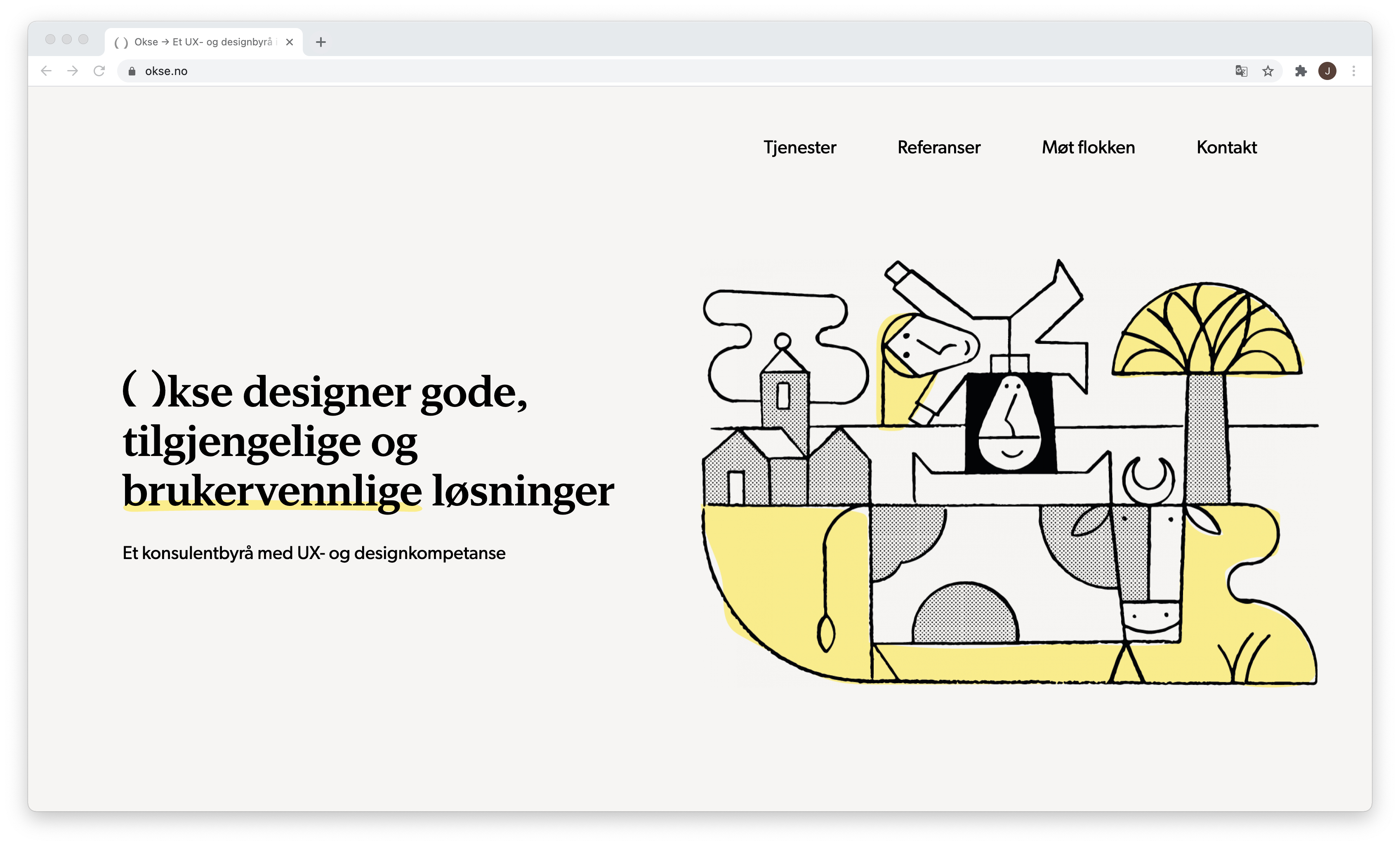This screenshot has width=1400, height=846.
Task: Bookmark page with the star icon
Action: click(x=1268, y=71)
